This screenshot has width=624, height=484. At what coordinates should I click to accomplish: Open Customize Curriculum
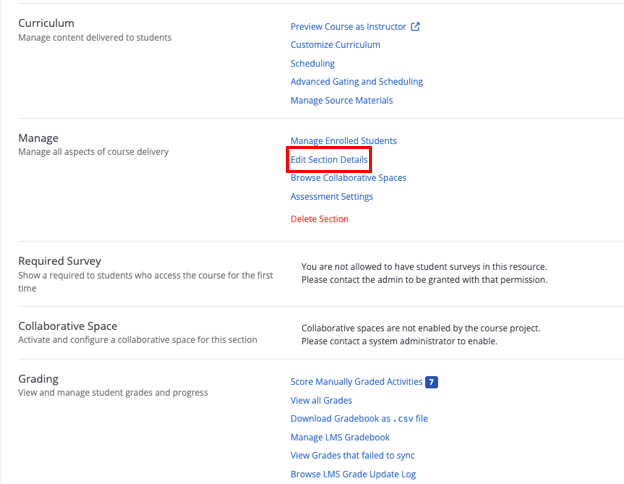(x=335, y=45)
